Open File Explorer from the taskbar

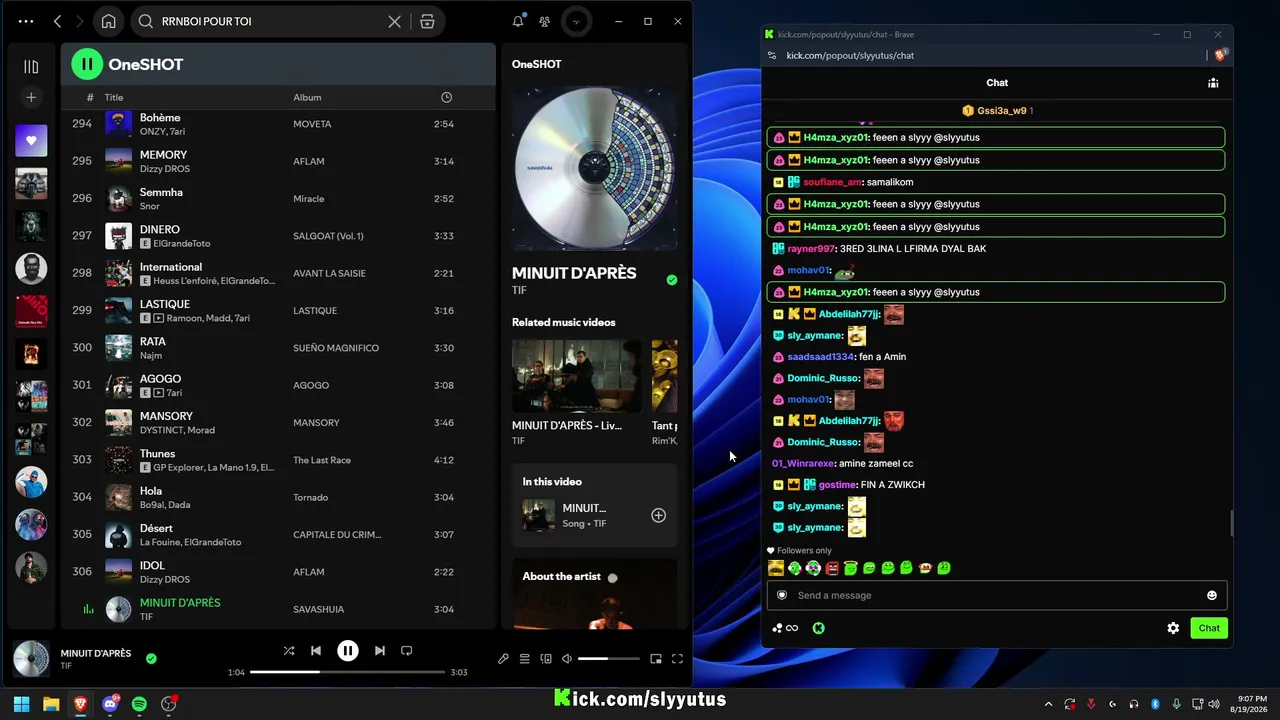[x=51, y=704]
